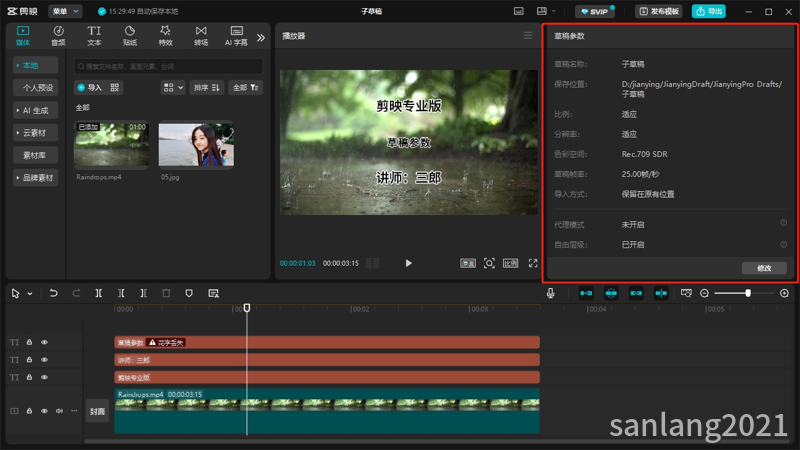
Task: Click the grid icon beside 导入
Action: point(115,88)
